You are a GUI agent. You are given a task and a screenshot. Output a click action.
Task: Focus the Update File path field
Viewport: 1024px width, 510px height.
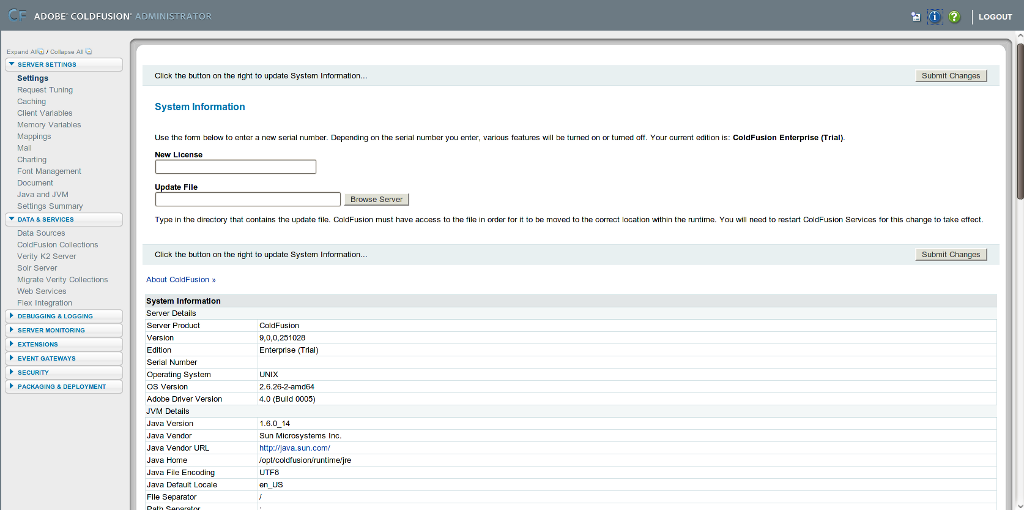tap(248, 199)
